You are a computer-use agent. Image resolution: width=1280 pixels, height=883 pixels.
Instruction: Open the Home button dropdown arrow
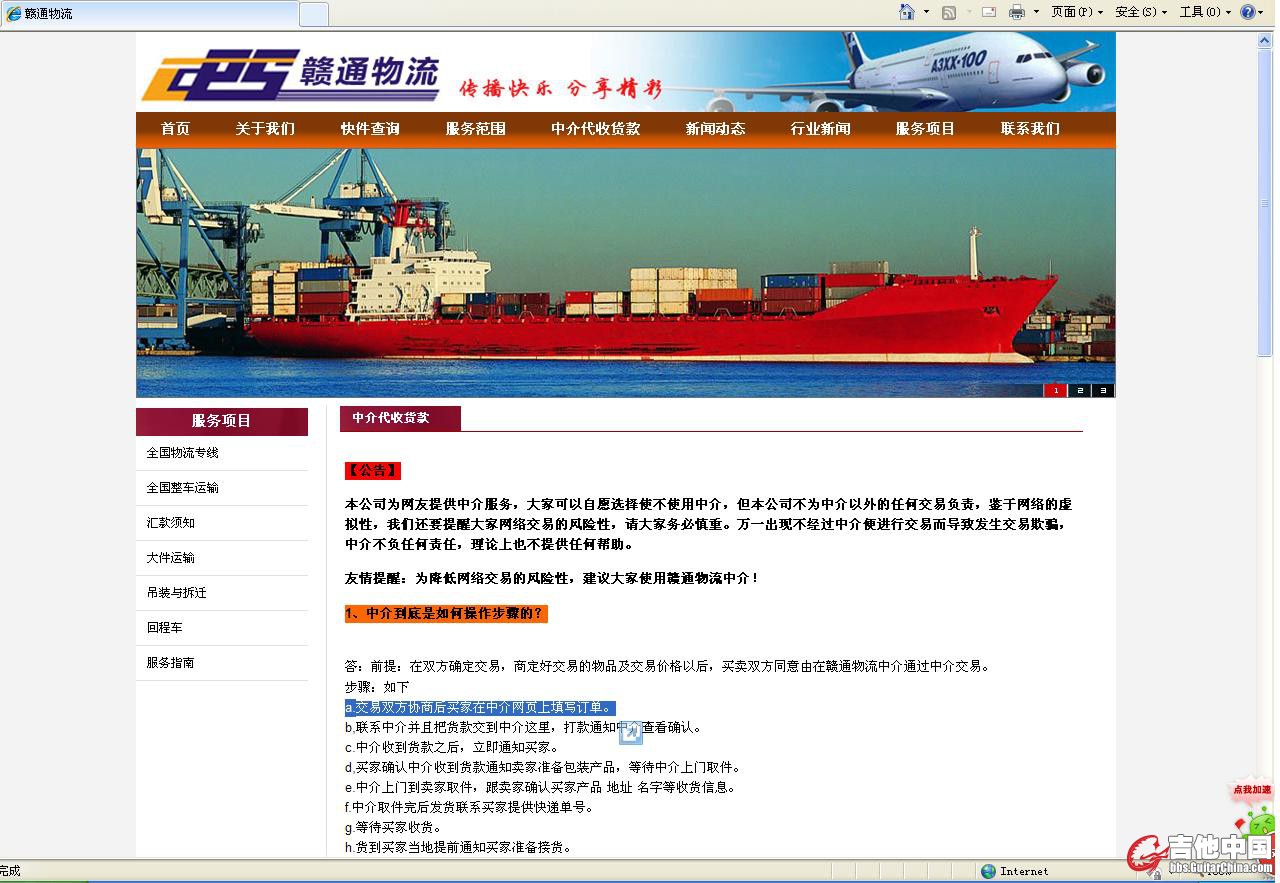point(926,12)
